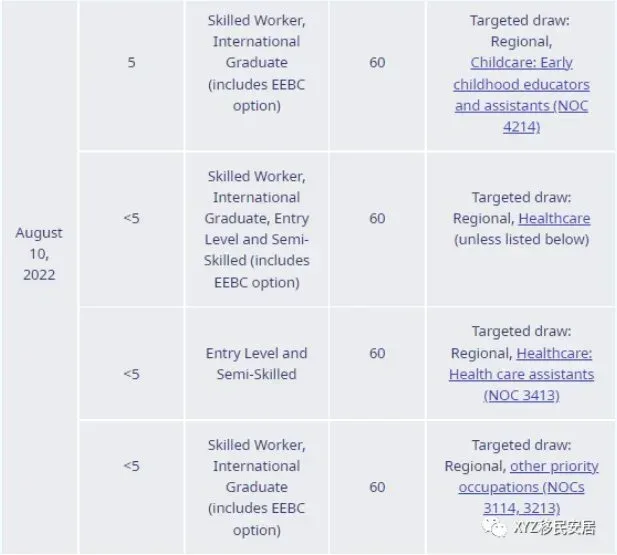Open the Healthcare link in second row
This screenshot has width=617, height=555.
[x=554, y=218]
